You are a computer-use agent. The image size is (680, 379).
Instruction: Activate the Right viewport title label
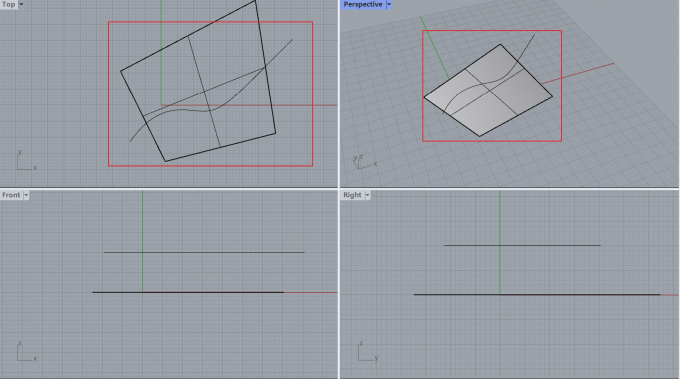352,195
